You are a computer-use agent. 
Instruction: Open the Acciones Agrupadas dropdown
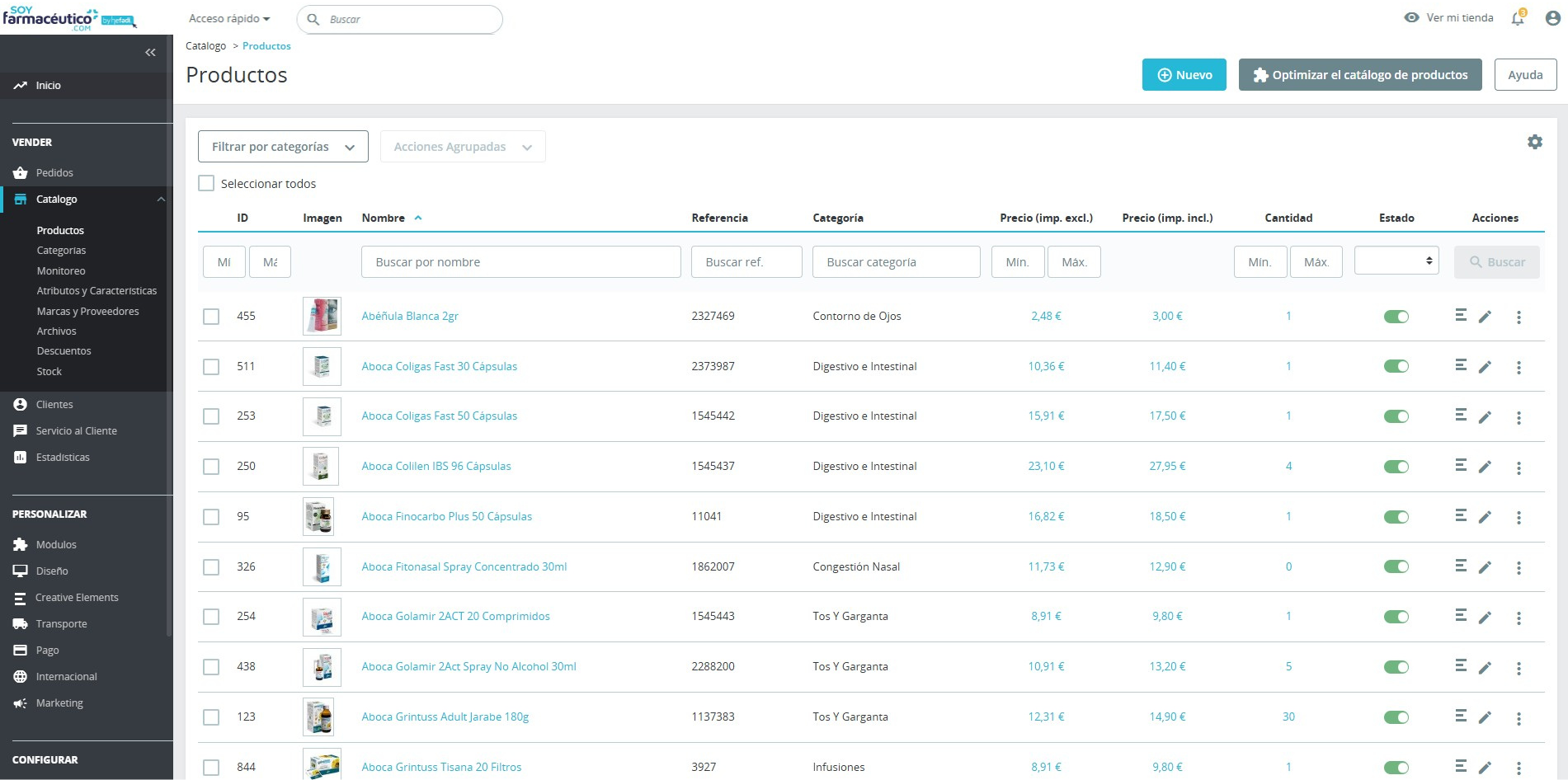pos(463,147)
